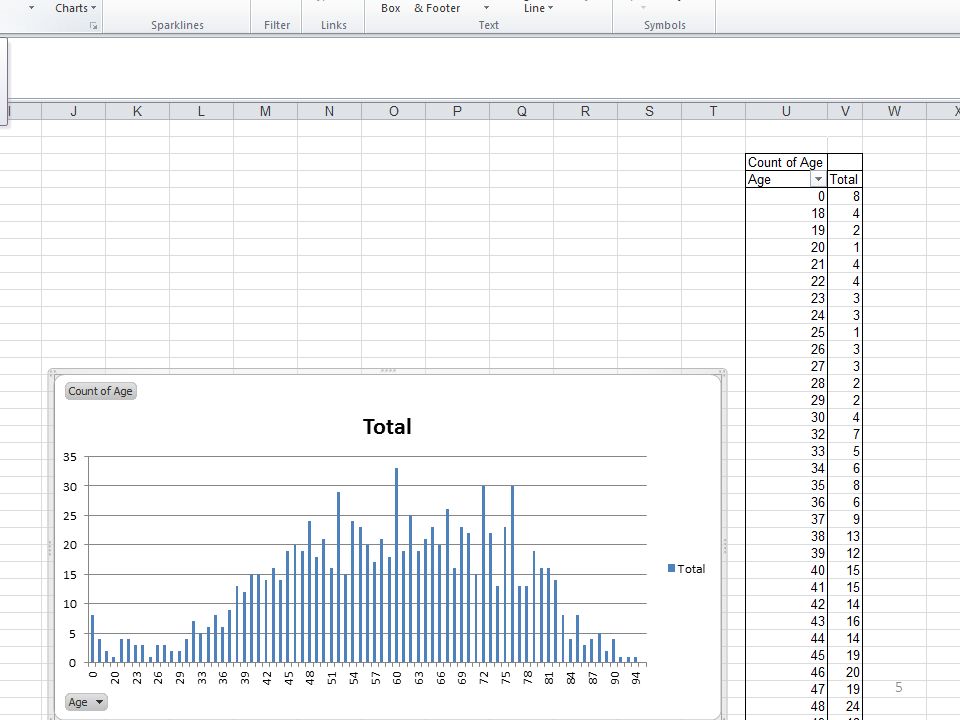The image size is (960, 720).
Task: Click the Box button in the ribbon
Action: pos(391,8)
